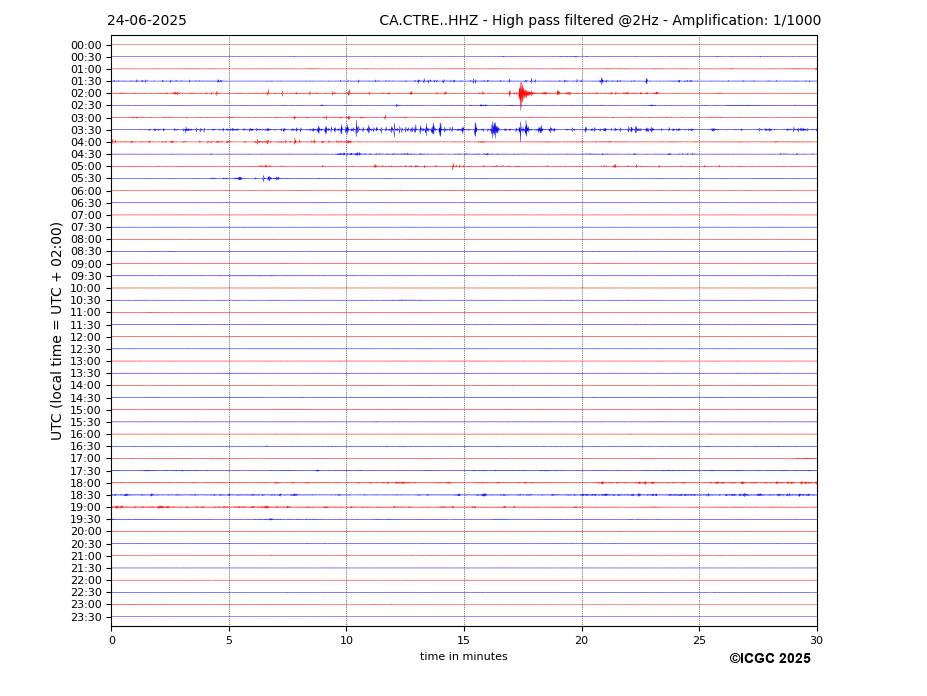This screenshot has width=927, height=696.
Task: Click the 21:30 time row label
Action: [x=86, y=568]
